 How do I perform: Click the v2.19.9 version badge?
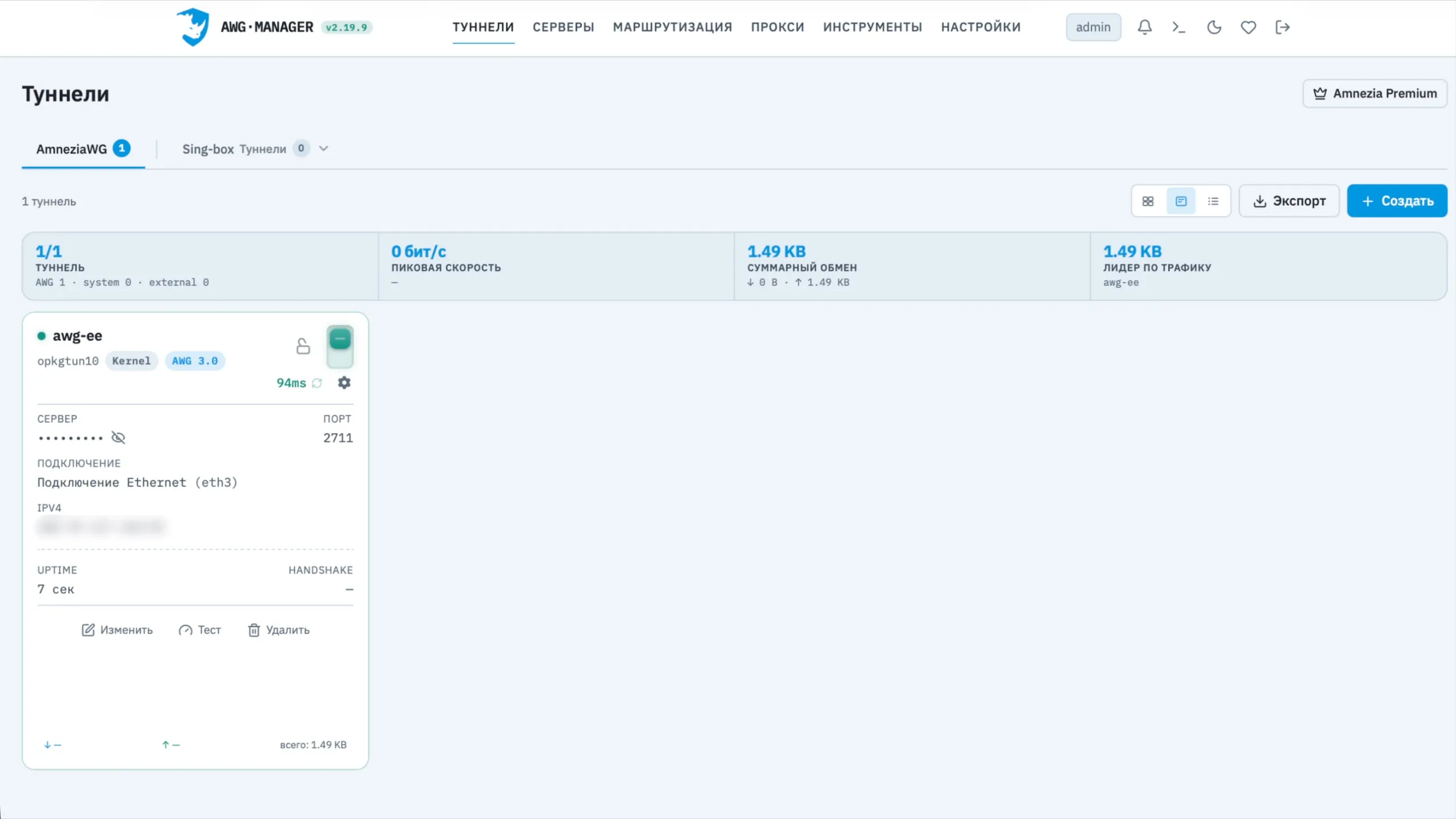coord(346,27)
